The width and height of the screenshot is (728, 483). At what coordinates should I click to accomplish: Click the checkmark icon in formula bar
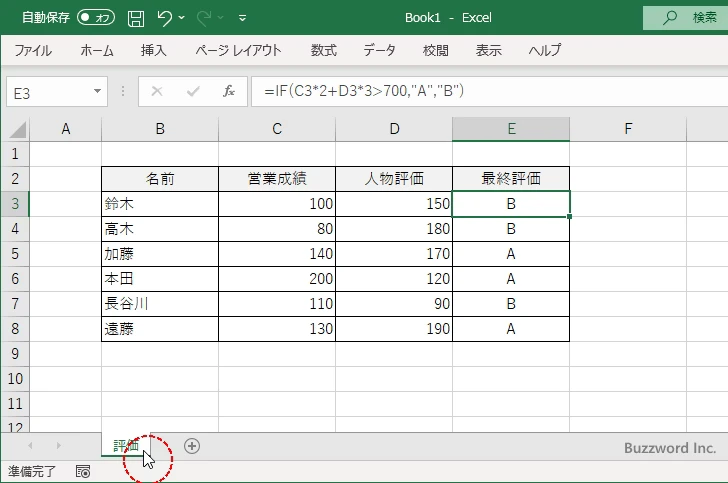tap(193, 91)
